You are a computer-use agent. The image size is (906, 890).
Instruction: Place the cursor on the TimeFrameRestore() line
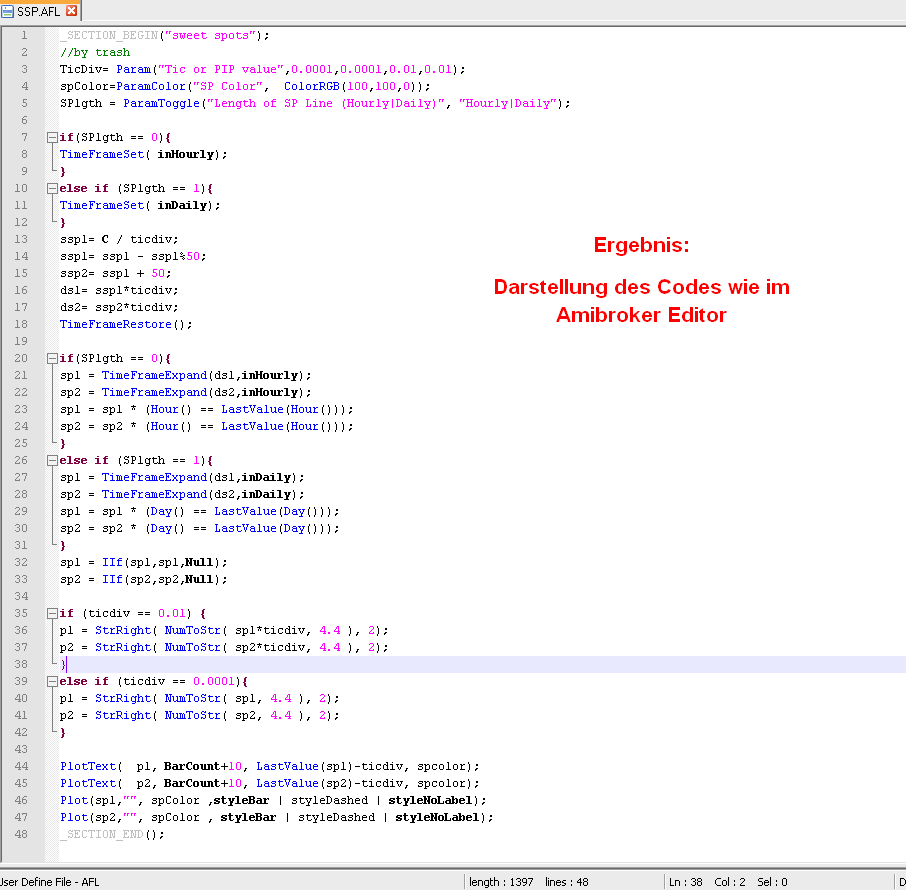(x=125, y=324)
